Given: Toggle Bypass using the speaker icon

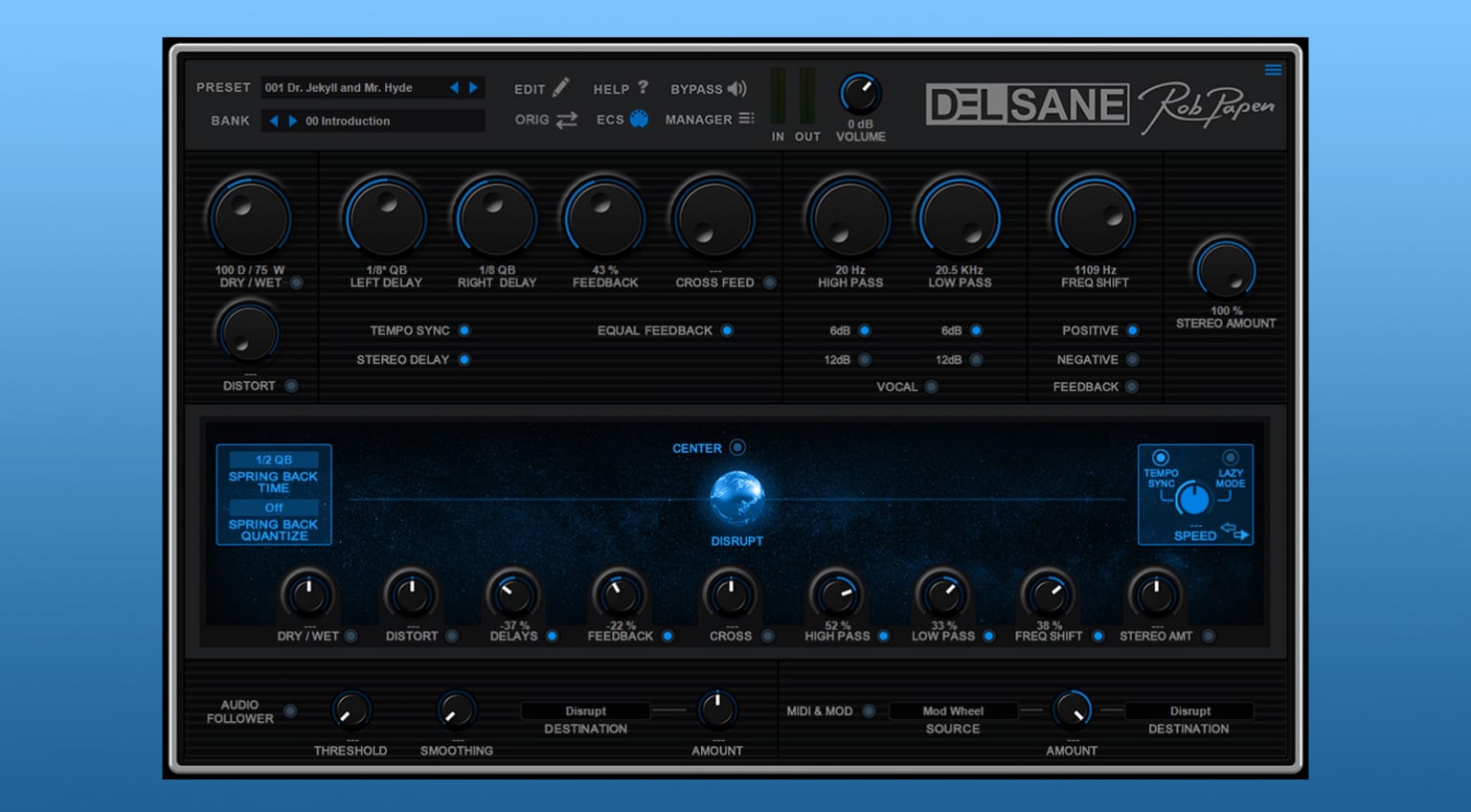Looking at the screenshot, I should tap(736, 88).
